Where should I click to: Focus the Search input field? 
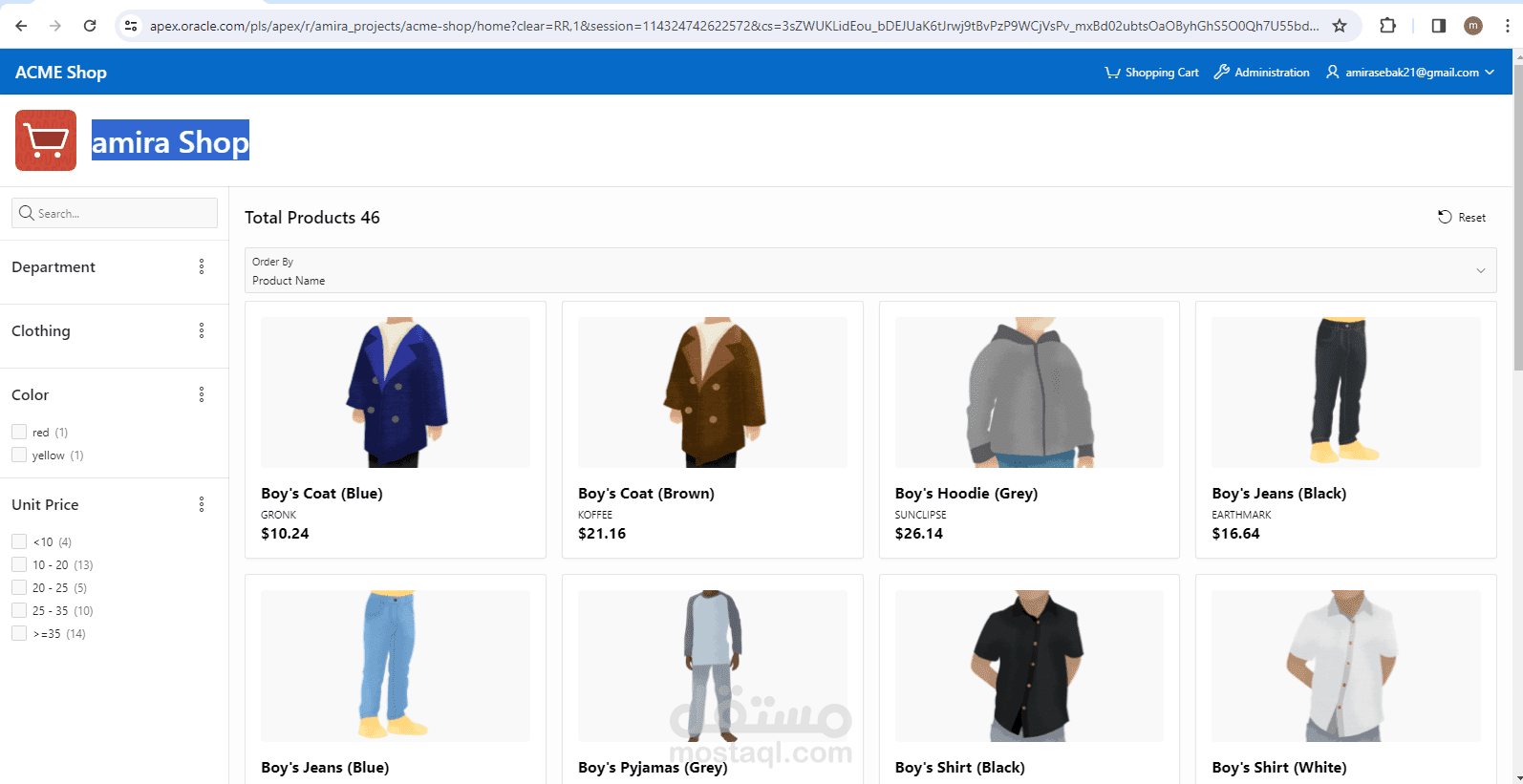115,213
